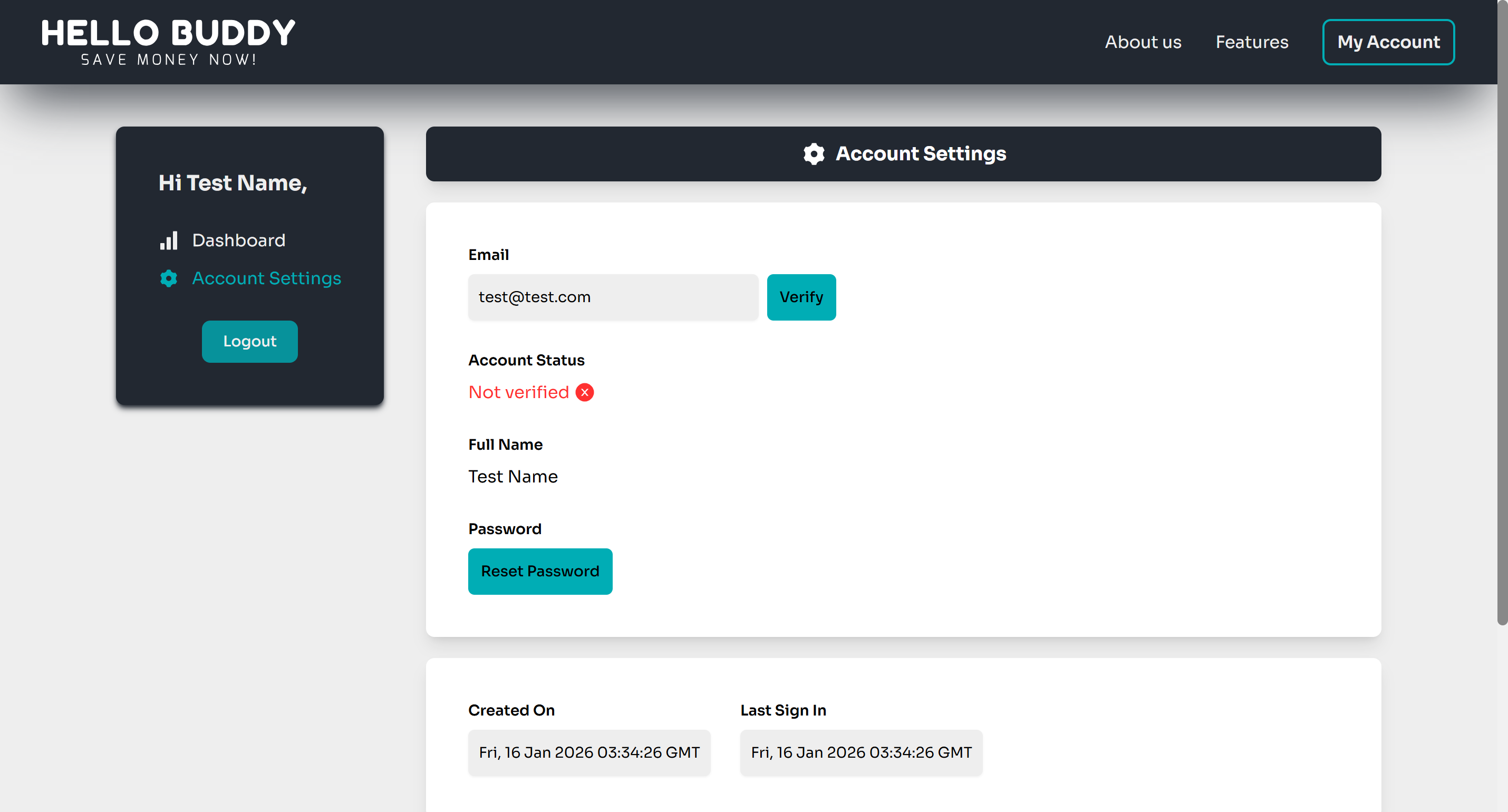Image resolution: width=1508 pixels, height=812 pixels.
Task: Click the Reset Password button
Action: (x=540, y=572)
